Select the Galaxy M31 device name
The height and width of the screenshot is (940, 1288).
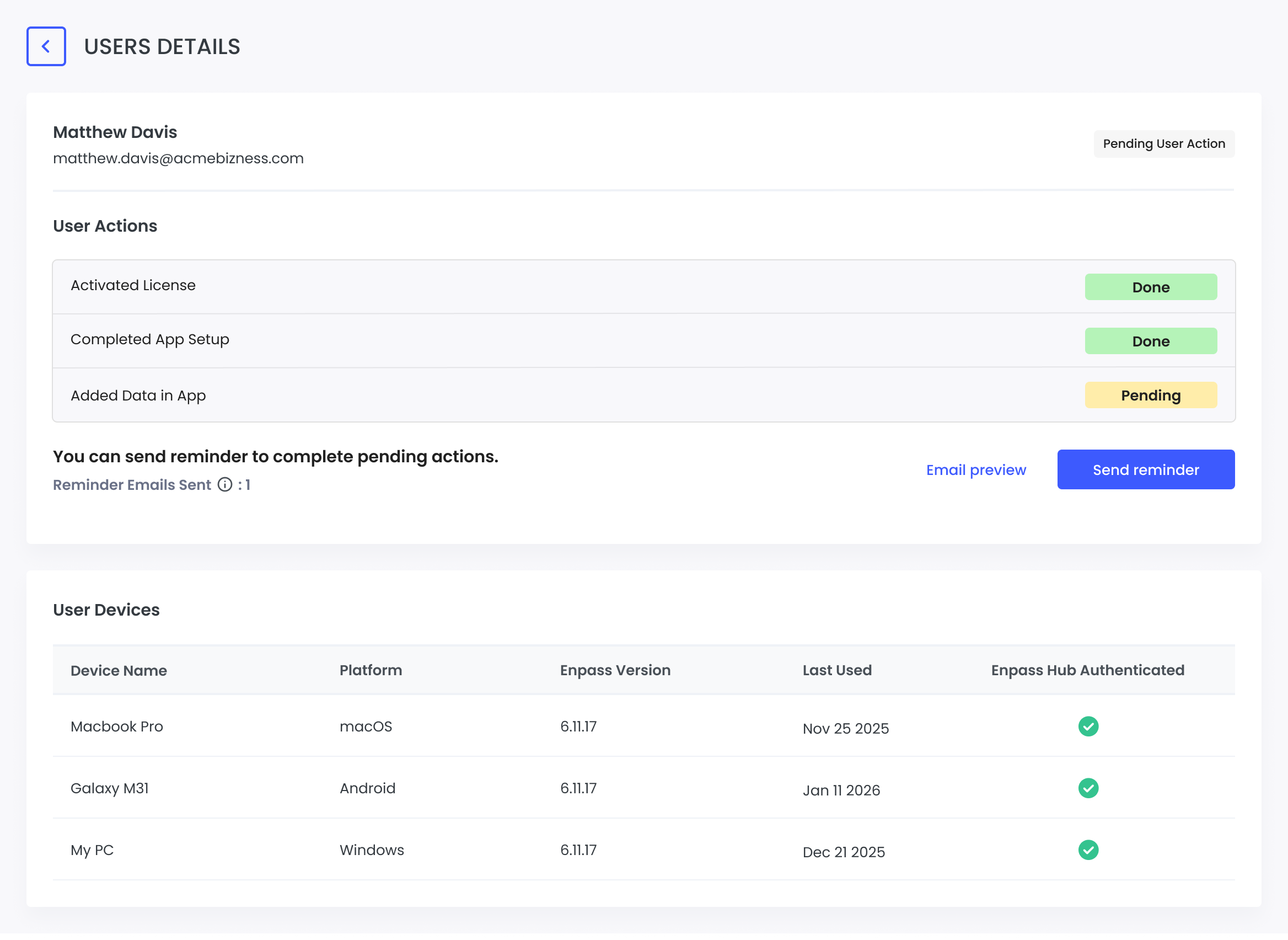[x=110, y=788]
